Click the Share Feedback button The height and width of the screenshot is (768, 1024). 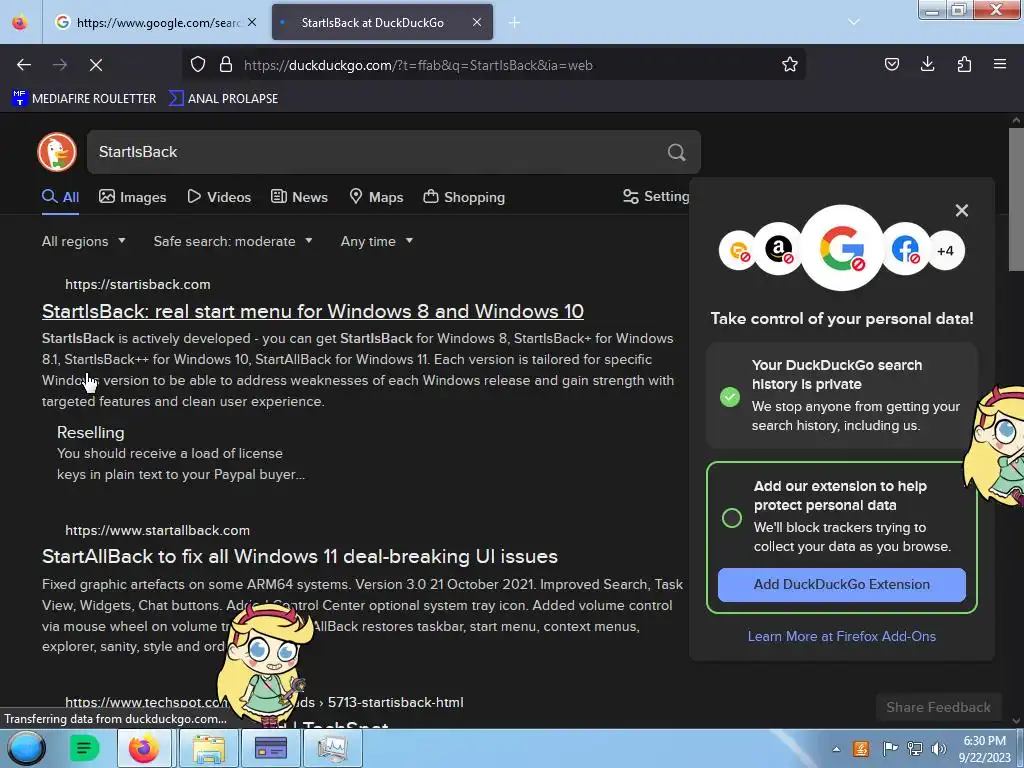[x=938, y=707]
